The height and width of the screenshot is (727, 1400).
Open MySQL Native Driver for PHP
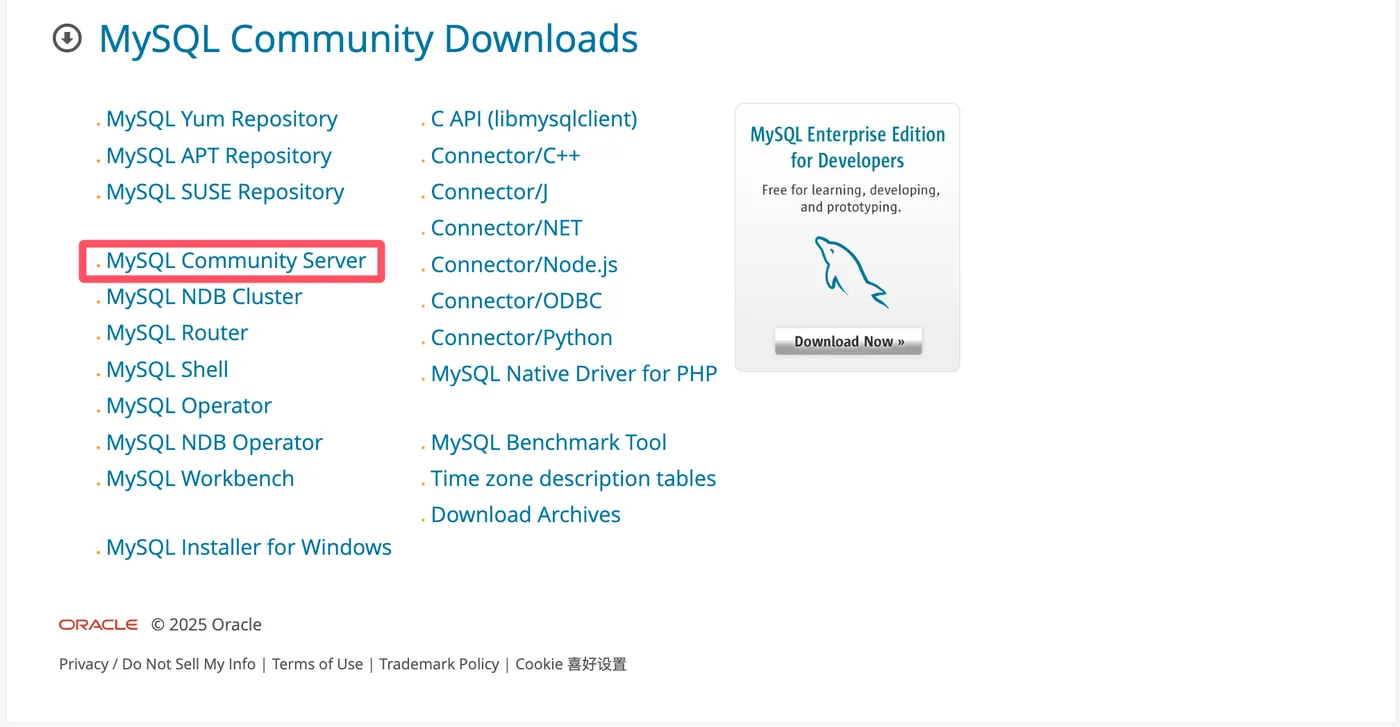[x=574, y=374]
